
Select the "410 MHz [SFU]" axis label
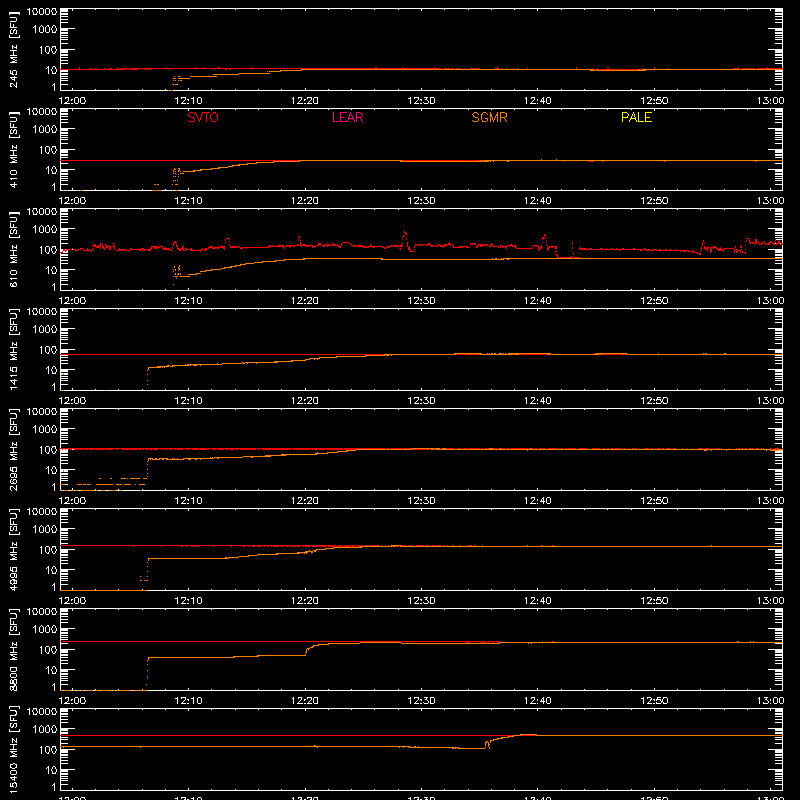coord(14,151)
